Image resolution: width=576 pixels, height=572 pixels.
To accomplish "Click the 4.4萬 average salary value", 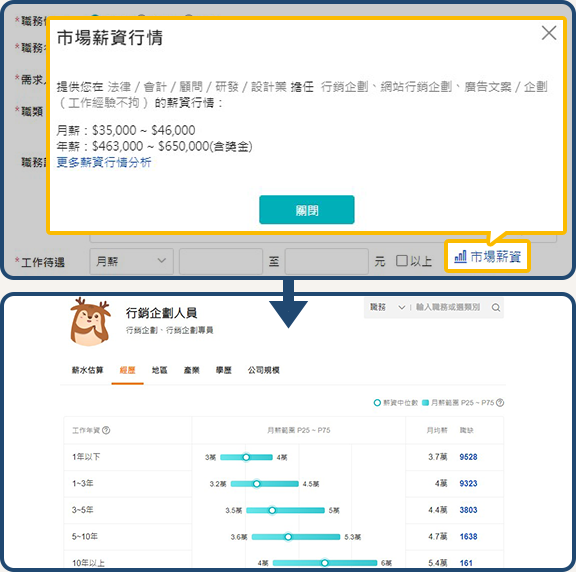I will [x=438, y=510].
